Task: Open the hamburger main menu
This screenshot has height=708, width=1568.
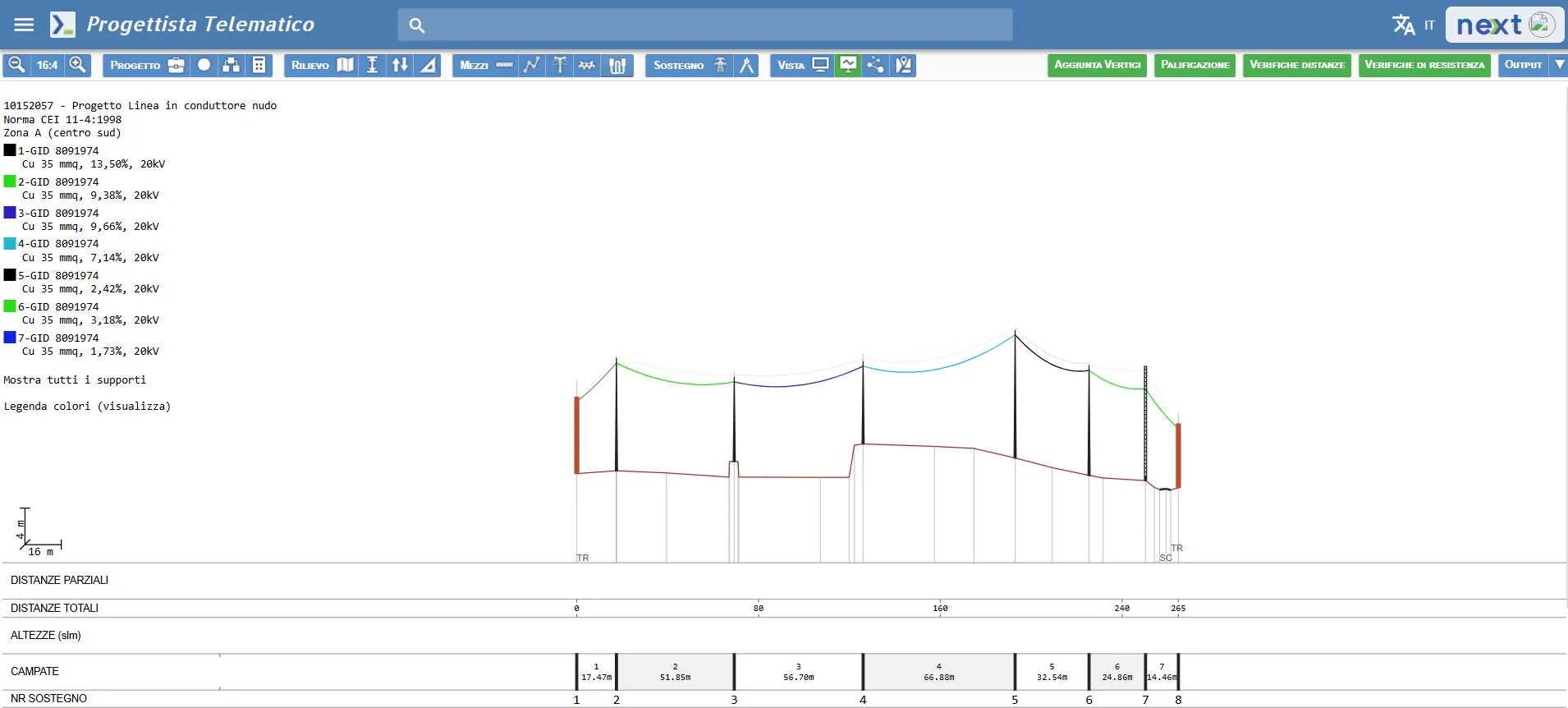Action: point(24,25)
